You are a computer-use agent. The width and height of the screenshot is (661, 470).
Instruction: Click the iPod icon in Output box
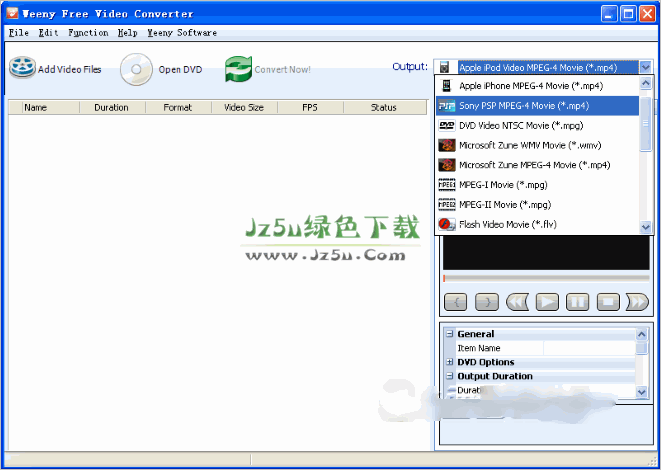coord(444,67)
